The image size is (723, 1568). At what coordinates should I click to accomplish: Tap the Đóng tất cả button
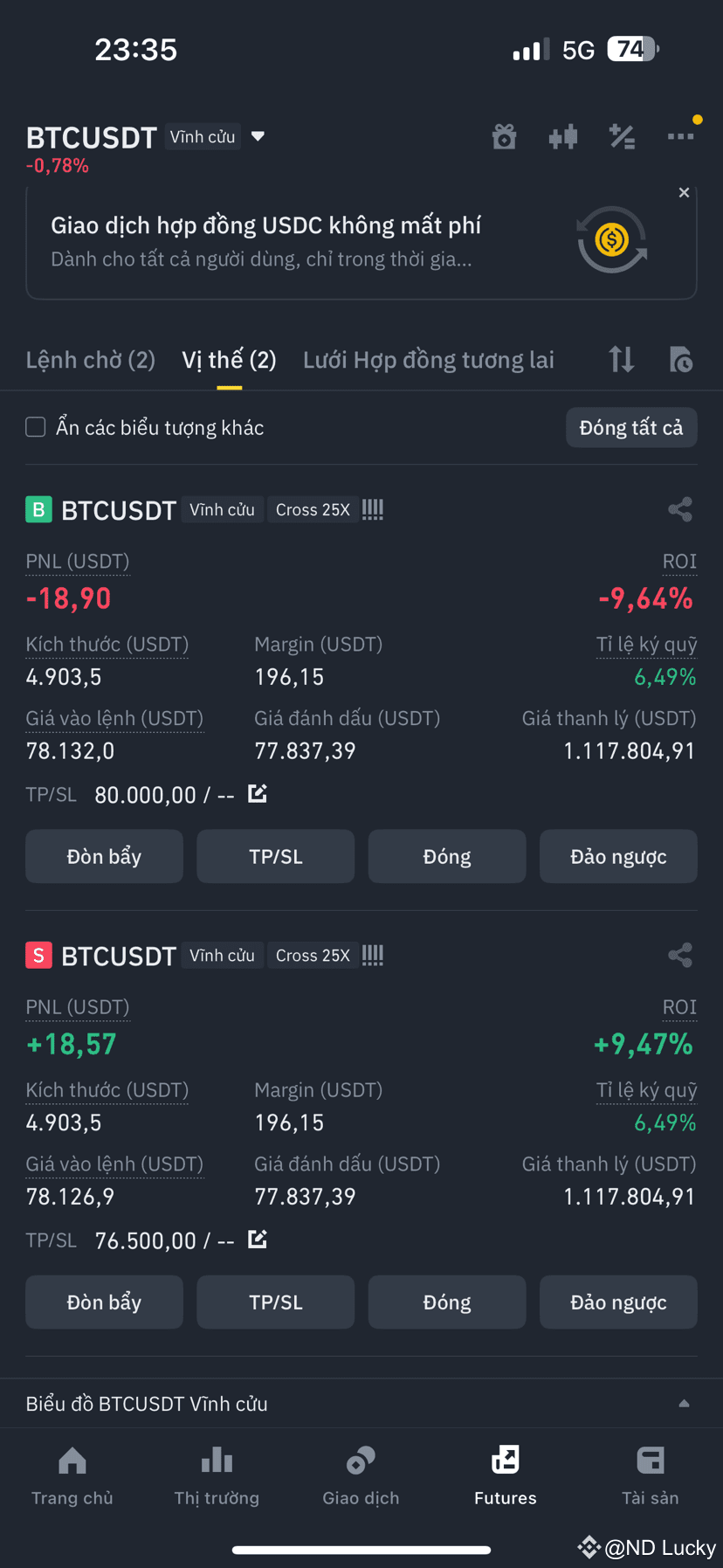631,427
